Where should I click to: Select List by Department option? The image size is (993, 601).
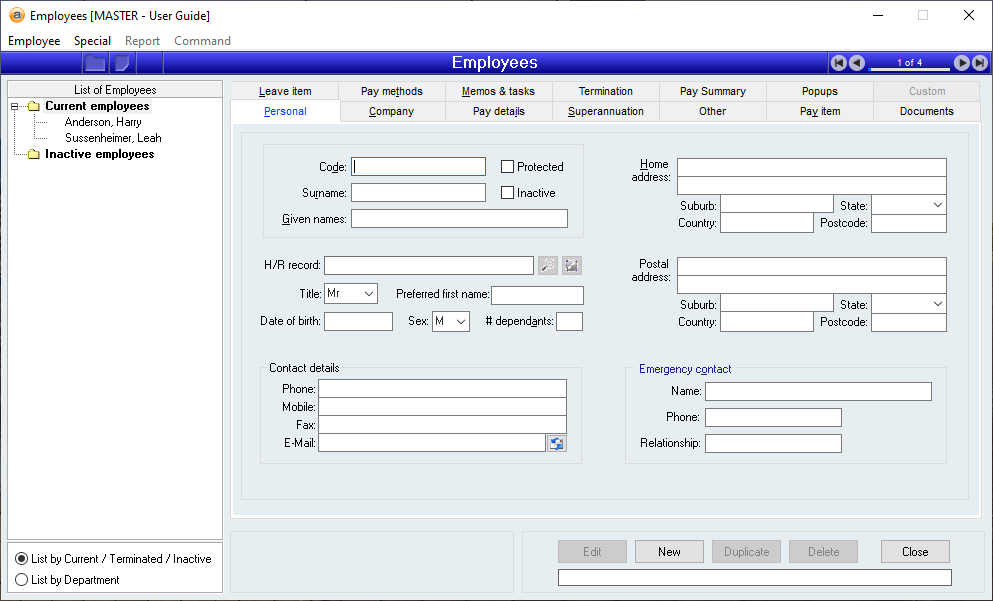coord(22,580)
